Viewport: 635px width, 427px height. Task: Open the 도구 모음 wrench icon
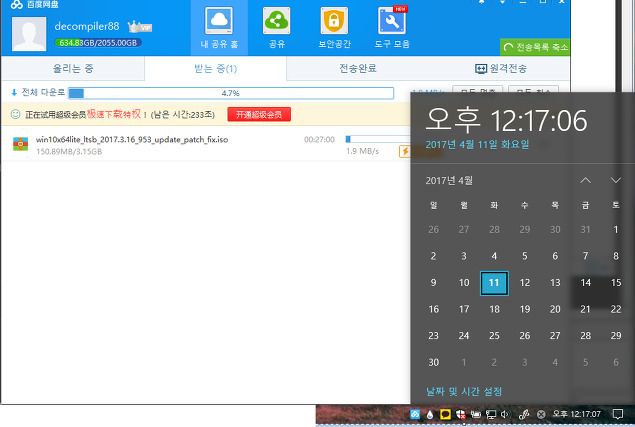(x=392, y=21)
